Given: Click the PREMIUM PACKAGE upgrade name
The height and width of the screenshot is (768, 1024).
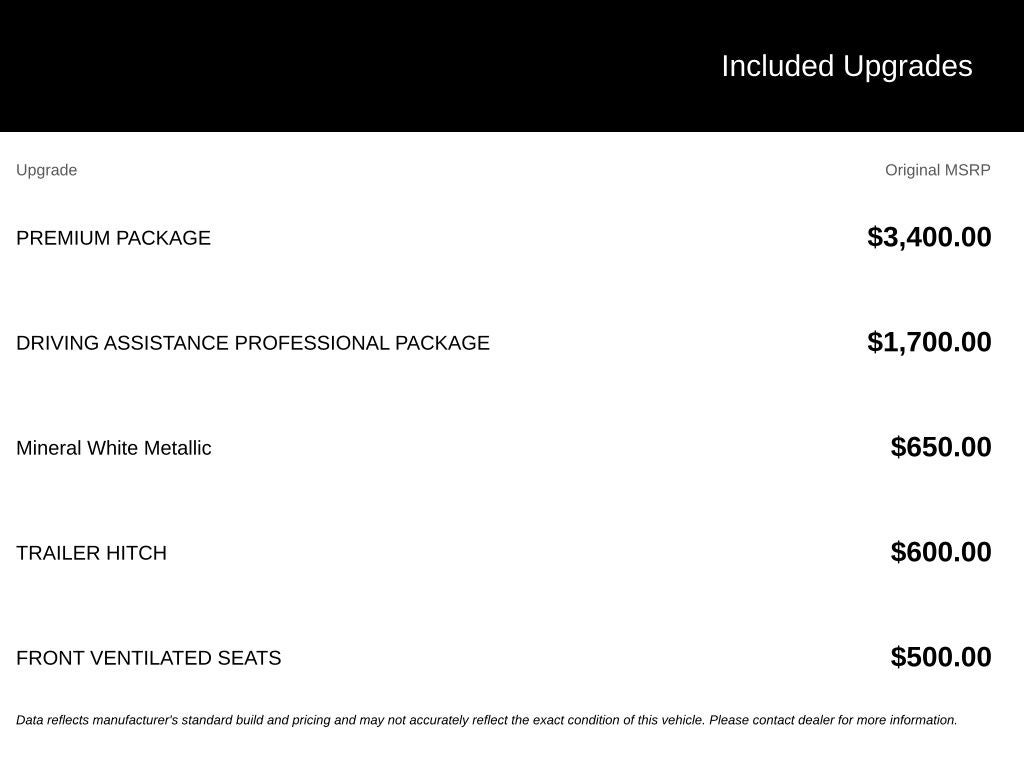Looking at the screenshot, I should [x=113, y=238].
